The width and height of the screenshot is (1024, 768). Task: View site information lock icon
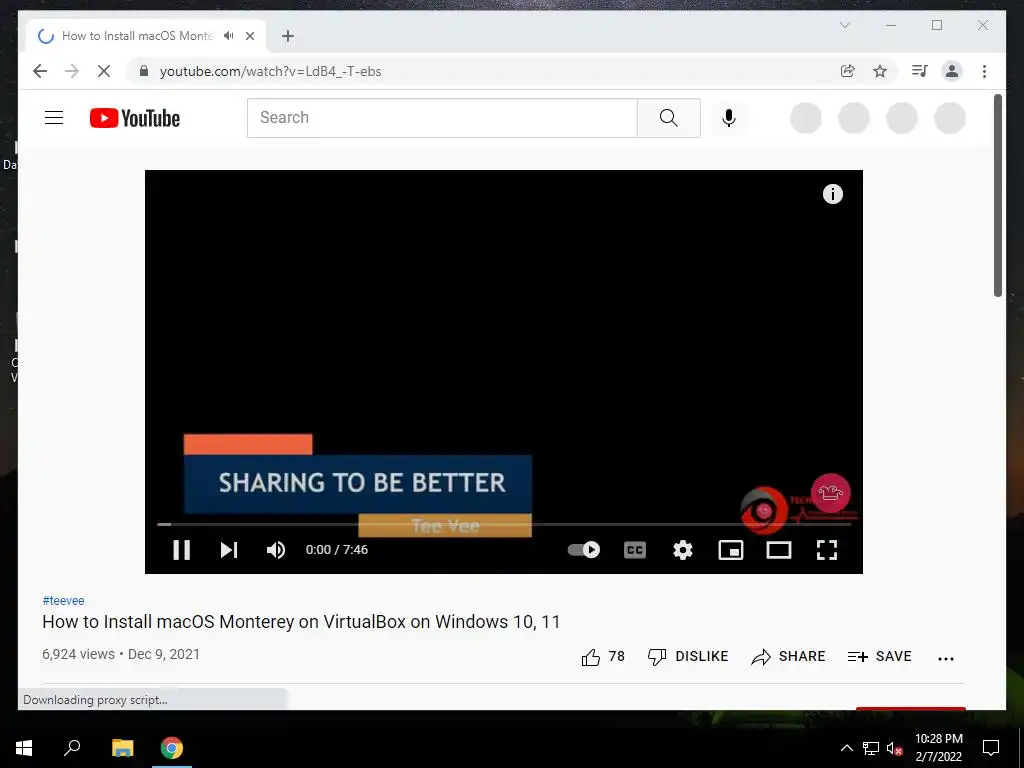[x=144, y=71]
